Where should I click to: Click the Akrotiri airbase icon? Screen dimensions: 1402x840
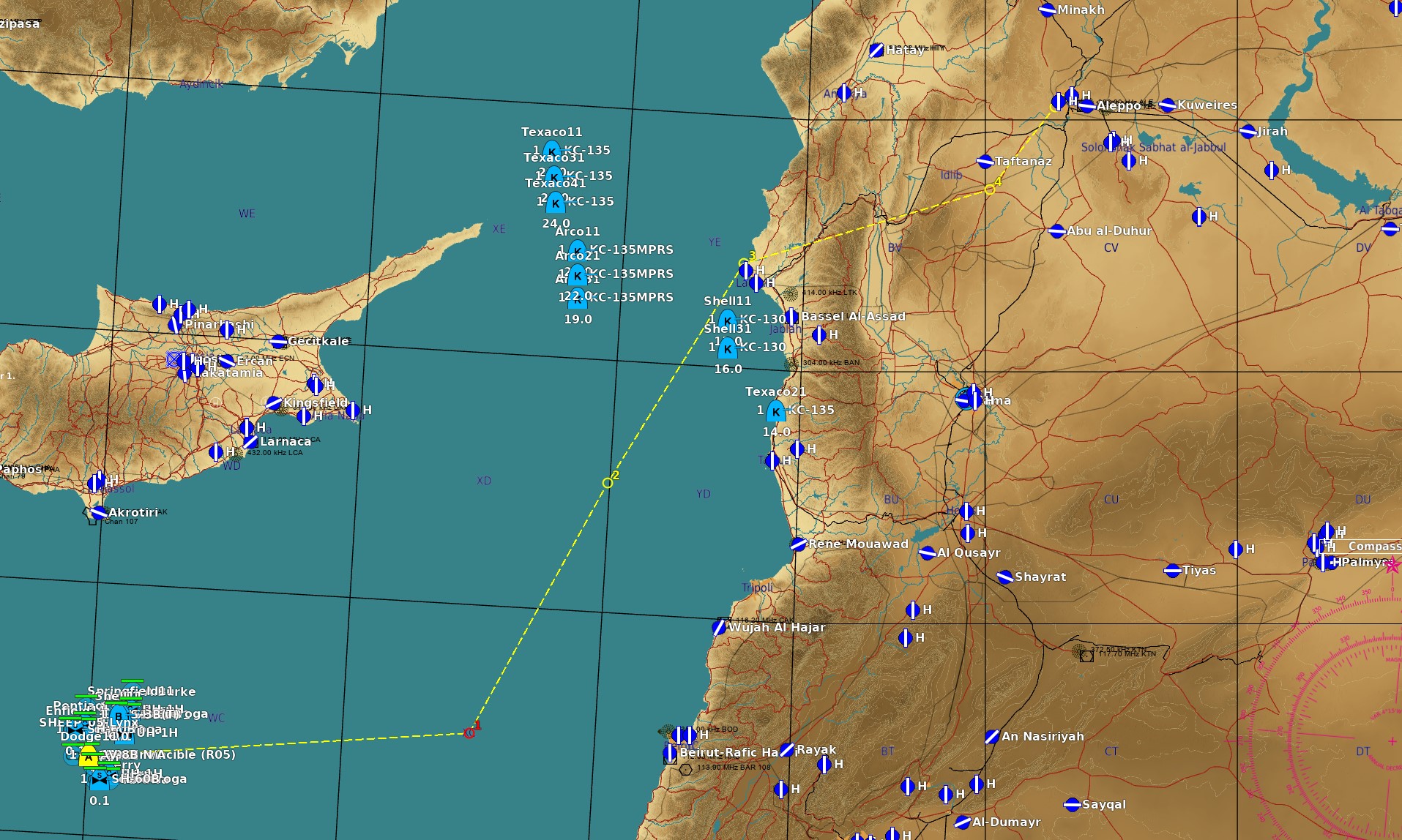point(100,512)
